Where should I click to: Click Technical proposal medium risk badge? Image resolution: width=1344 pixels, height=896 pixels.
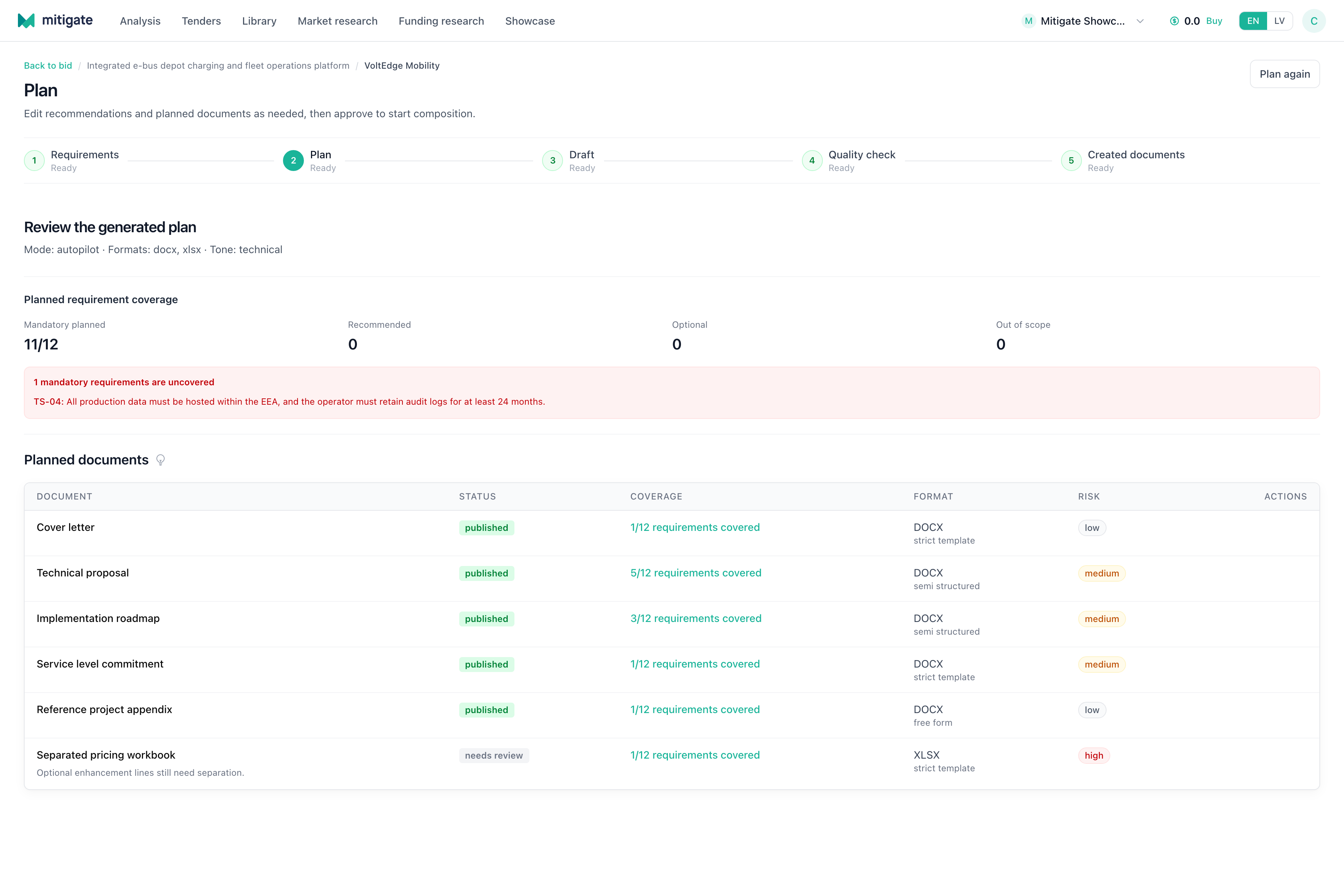coord(1102,573)
